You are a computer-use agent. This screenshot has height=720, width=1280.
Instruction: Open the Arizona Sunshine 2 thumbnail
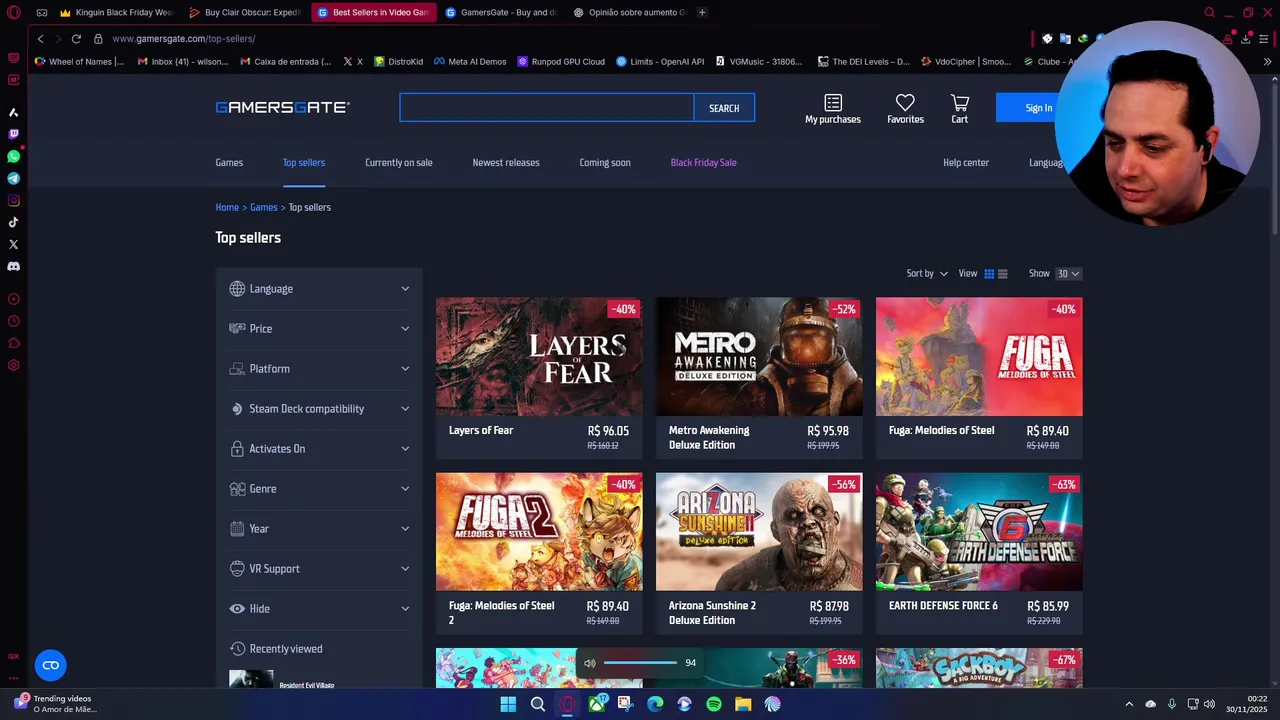[x=759, y=532]
